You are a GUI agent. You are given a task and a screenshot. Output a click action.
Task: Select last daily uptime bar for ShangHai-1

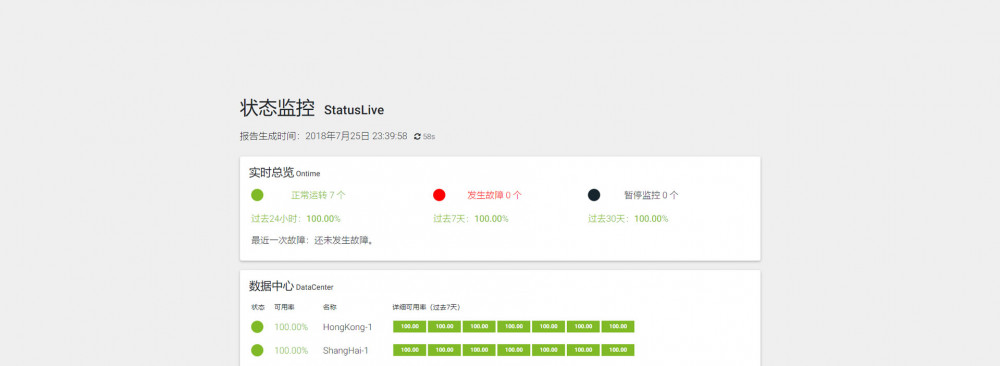[618, 350]
